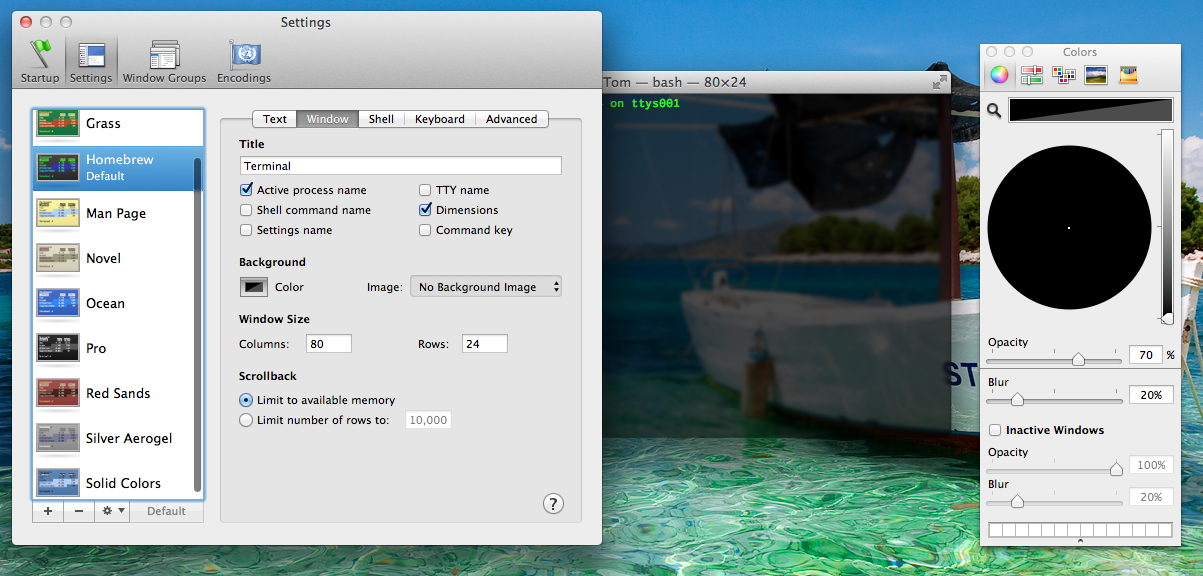
Task: Uncheck the Dimensions checkbox
Action: [x=426, y=210]
